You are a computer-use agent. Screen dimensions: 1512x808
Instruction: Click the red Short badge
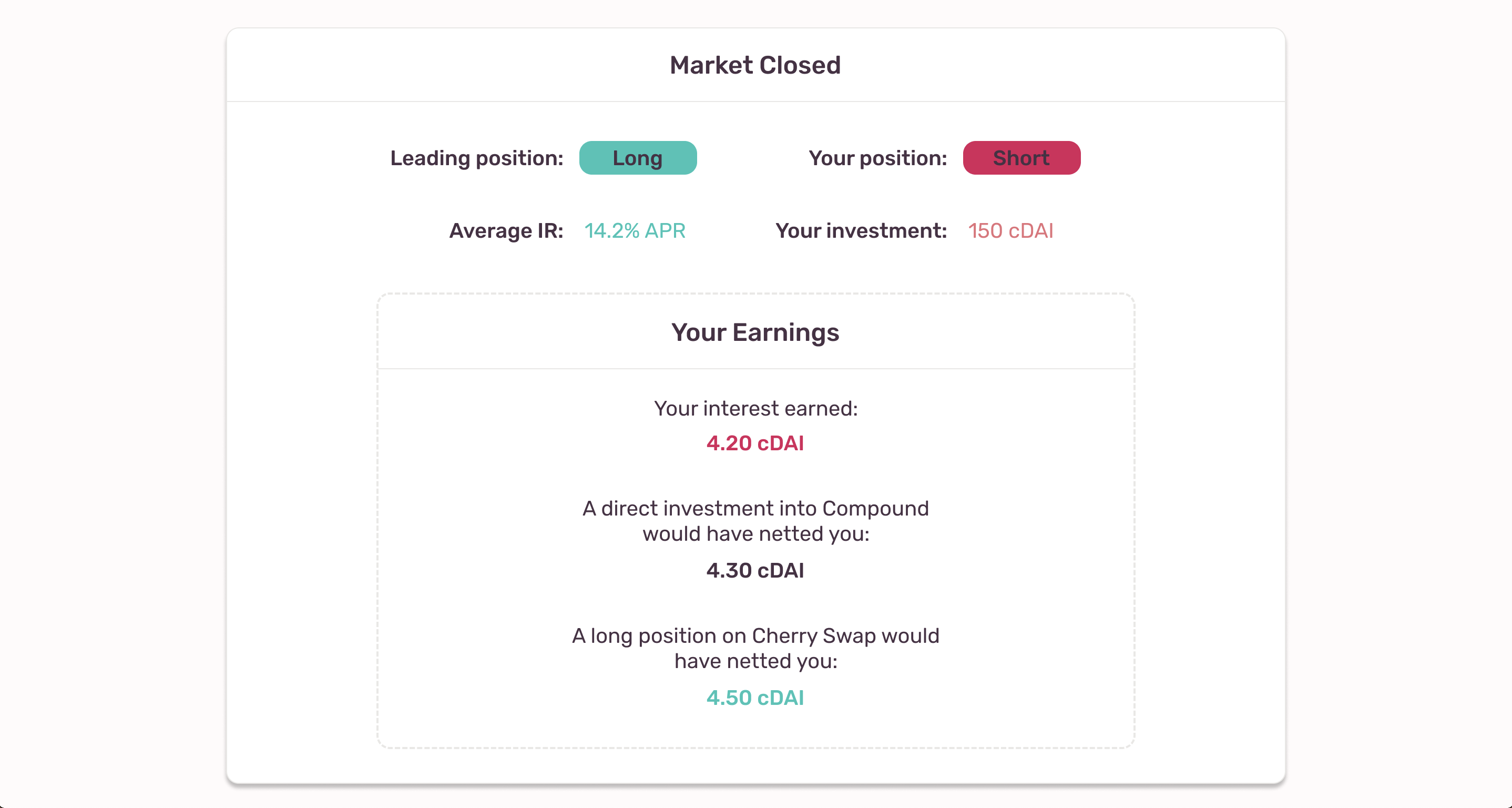(1021, 158)
